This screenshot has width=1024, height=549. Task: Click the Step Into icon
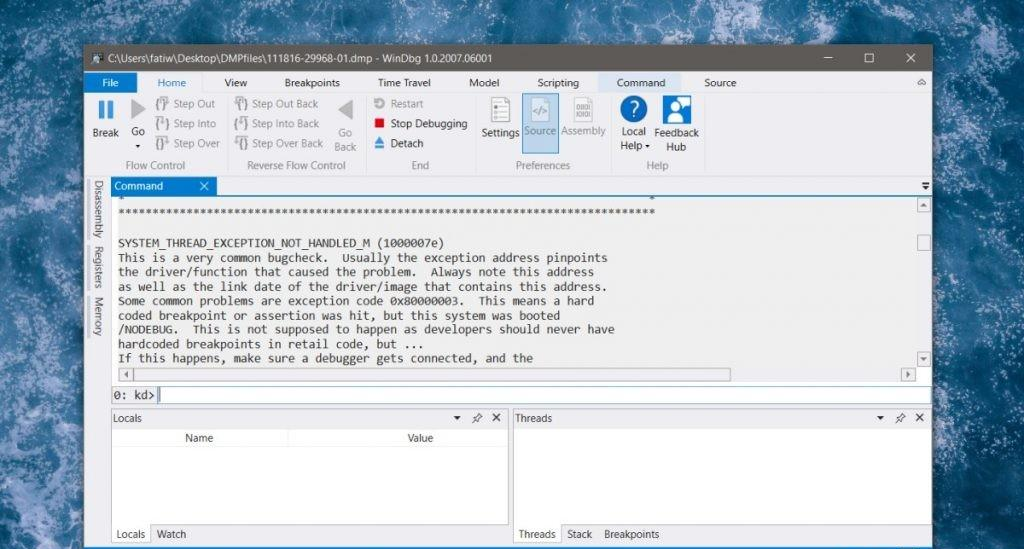160,124
